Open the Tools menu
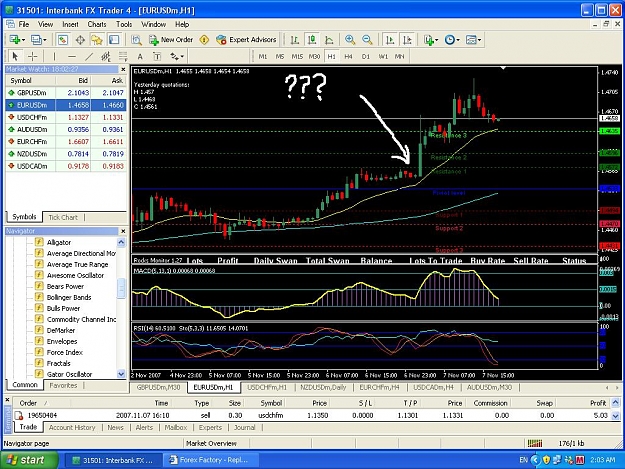Image resolution: width=625 pixels, height=469 pixels. pyautogui.click(x=124, y=24)
